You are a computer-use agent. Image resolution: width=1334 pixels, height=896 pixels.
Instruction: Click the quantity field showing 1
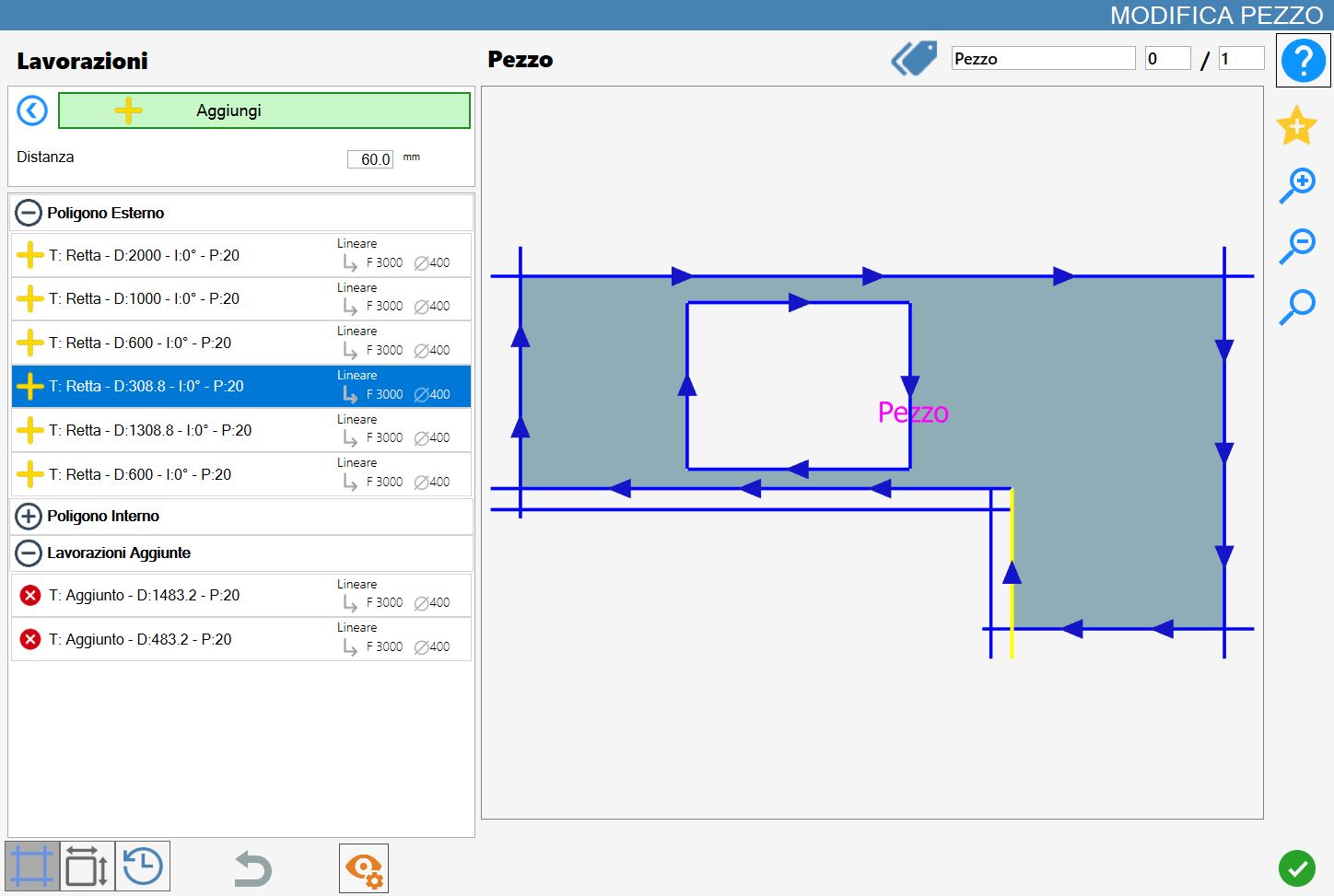click(x=1241, y=58)
